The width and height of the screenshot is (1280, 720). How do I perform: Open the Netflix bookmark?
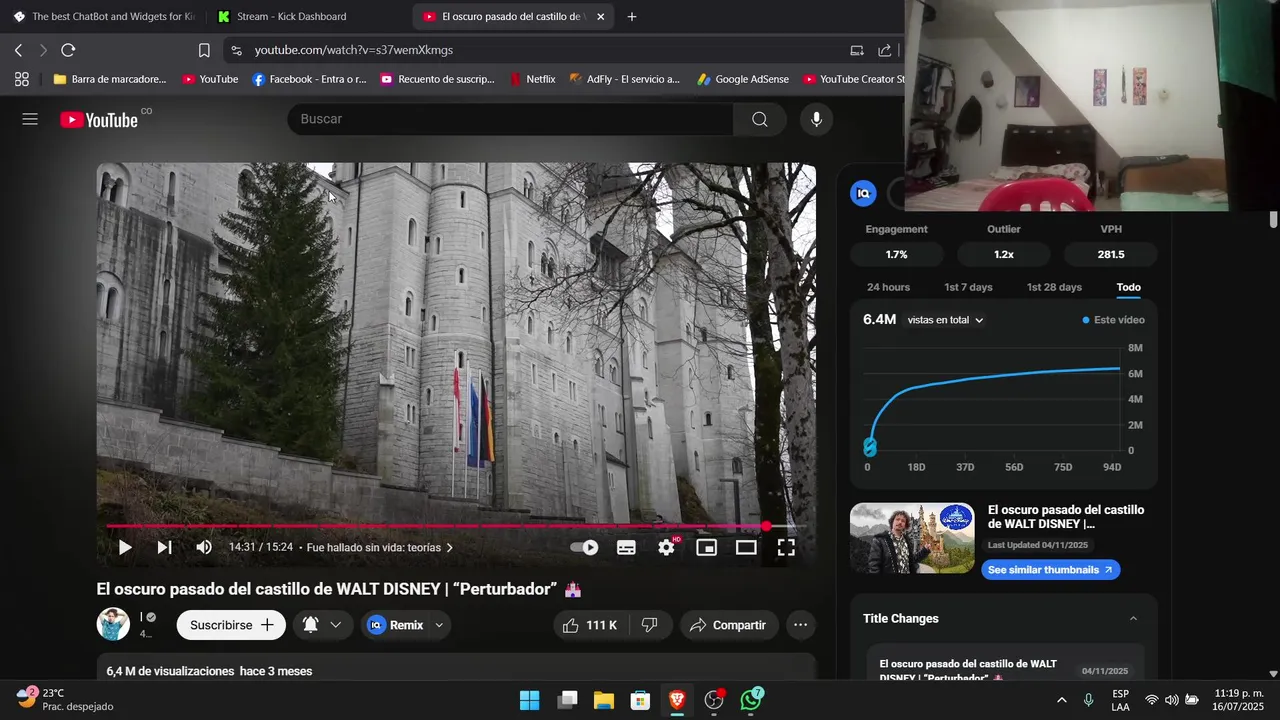pos(533,79)
